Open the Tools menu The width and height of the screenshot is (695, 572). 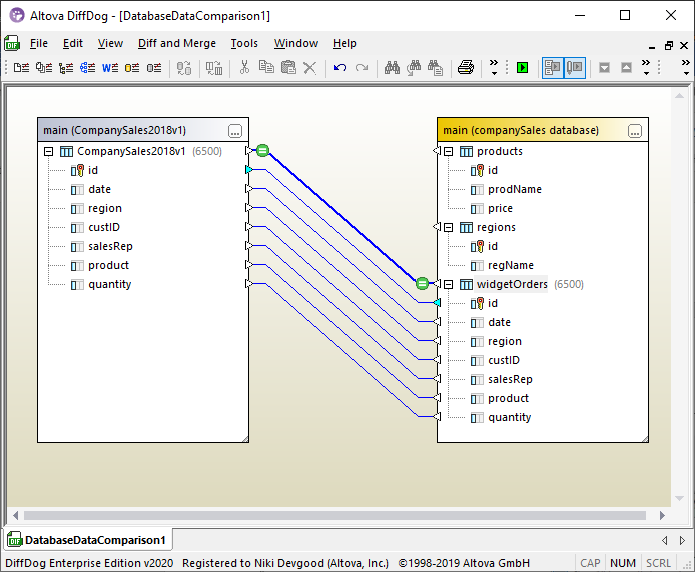244,43
